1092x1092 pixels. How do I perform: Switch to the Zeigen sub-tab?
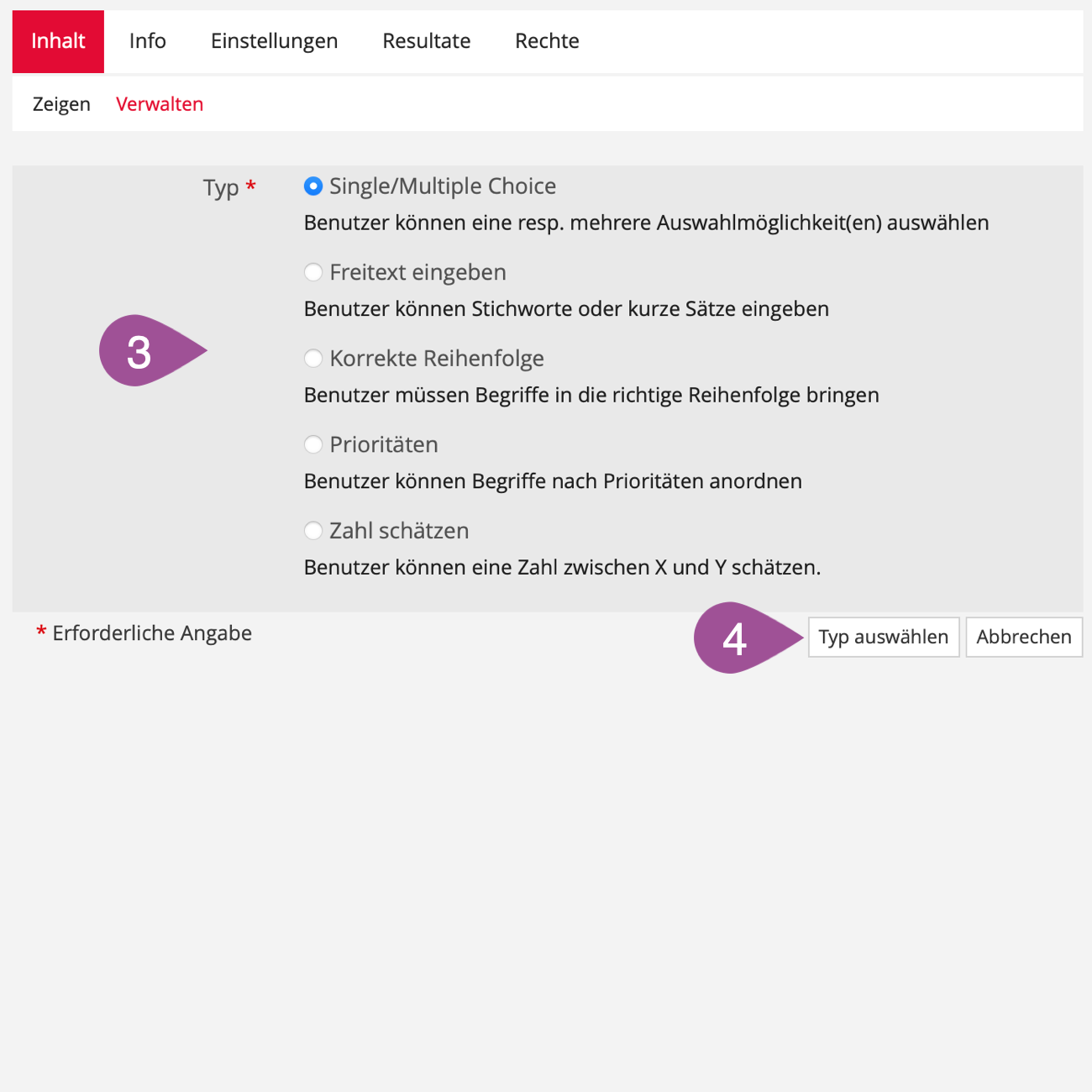pyautogui.click(x=61, y=104)
